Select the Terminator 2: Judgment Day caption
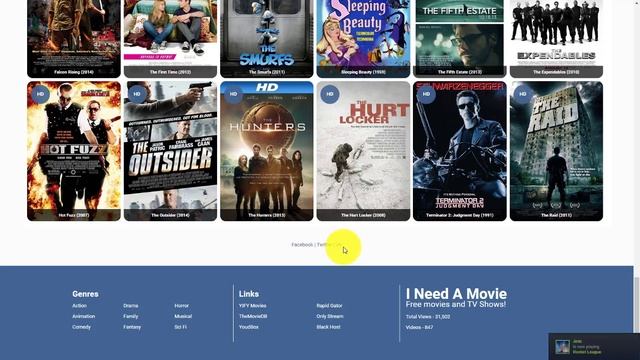 click(460, 215)
